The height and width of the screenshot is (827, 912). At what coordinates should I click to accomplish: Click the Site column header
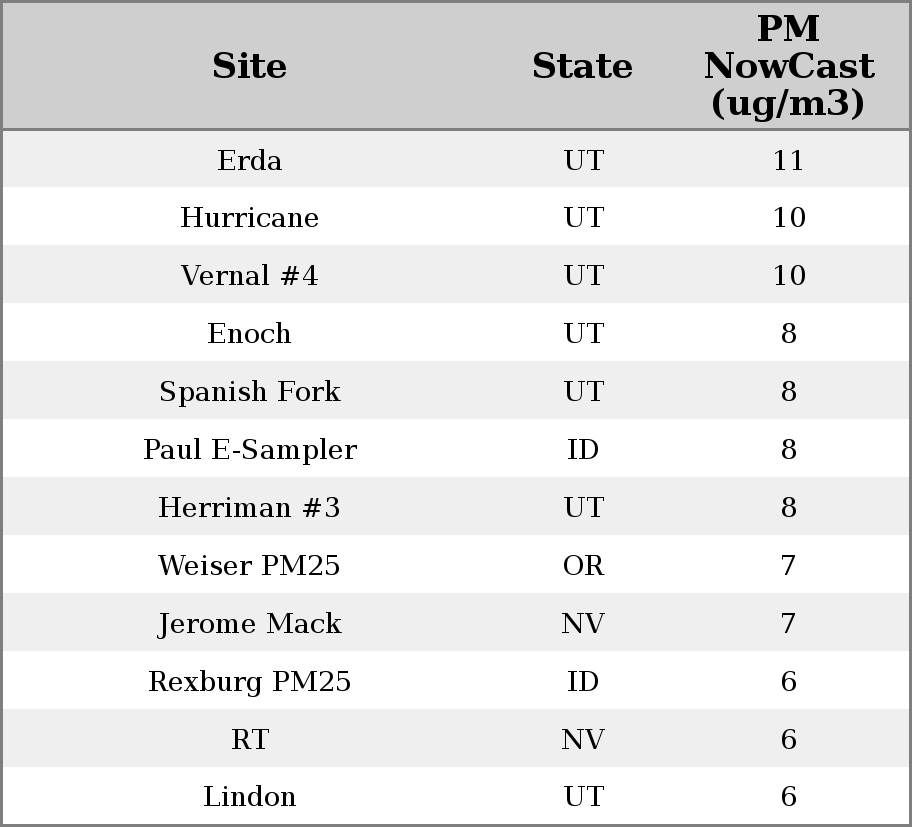click(x=250, y=66)
